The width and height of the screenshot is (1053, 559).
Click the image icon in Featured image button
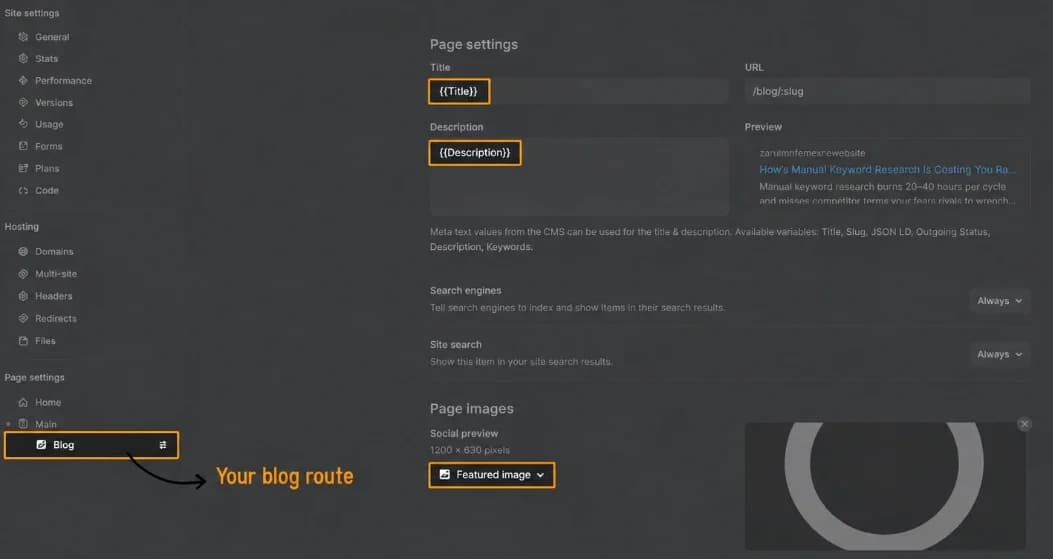(445, 474)
